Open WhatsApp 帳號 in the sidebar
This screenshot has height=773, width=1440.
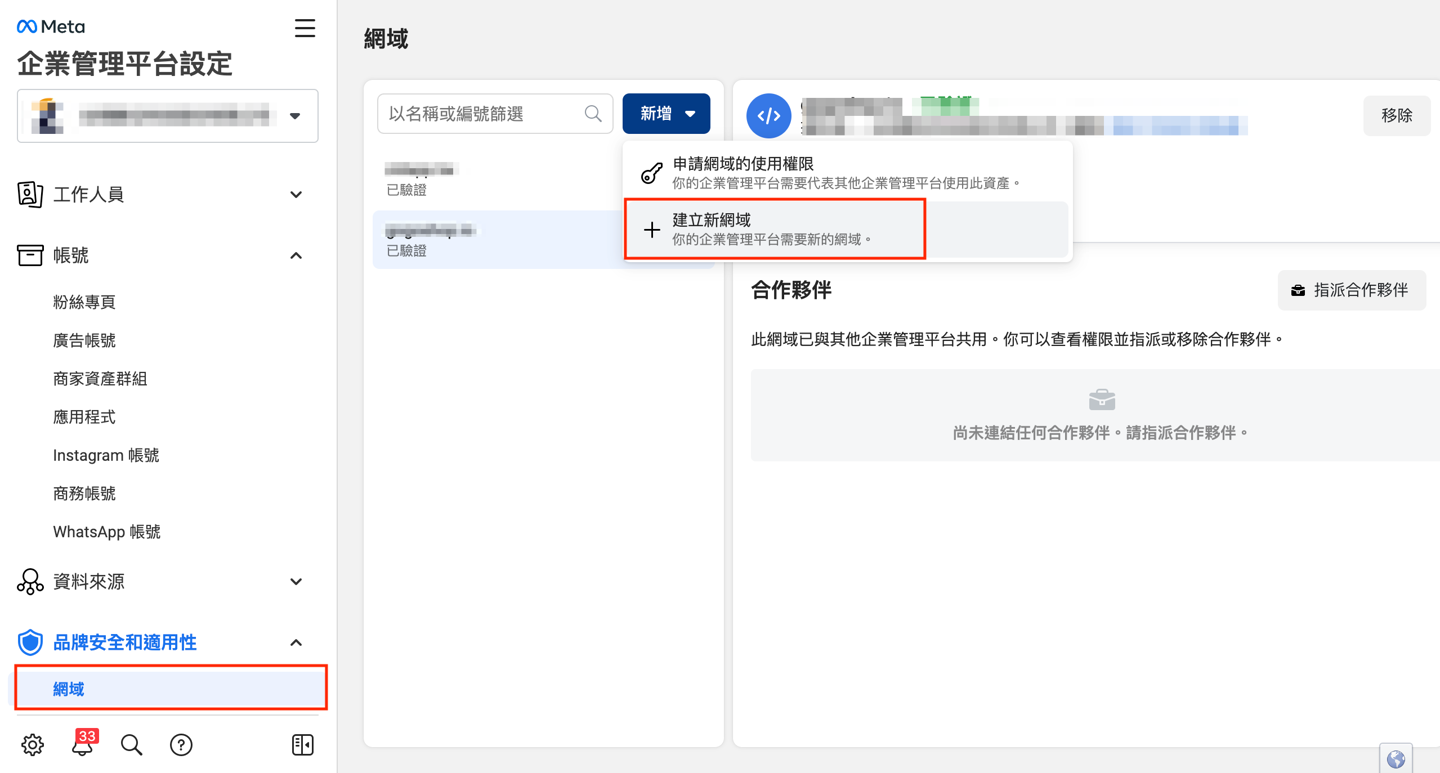107,532
